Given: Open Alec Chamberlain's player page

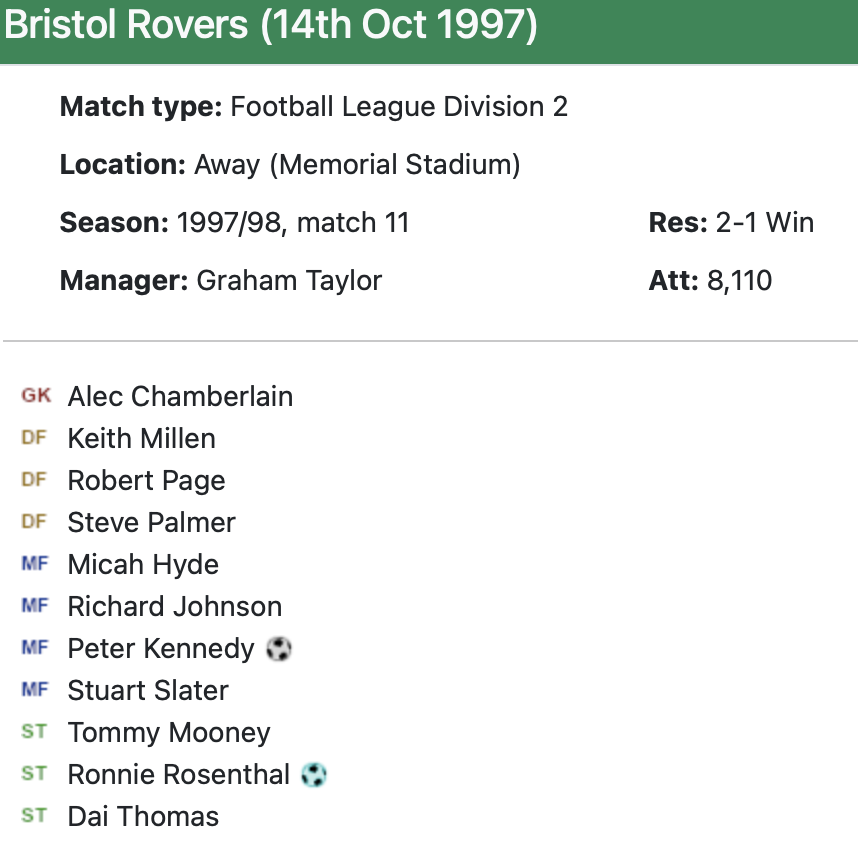Looking at the screenshot, I should pos(180,396).
